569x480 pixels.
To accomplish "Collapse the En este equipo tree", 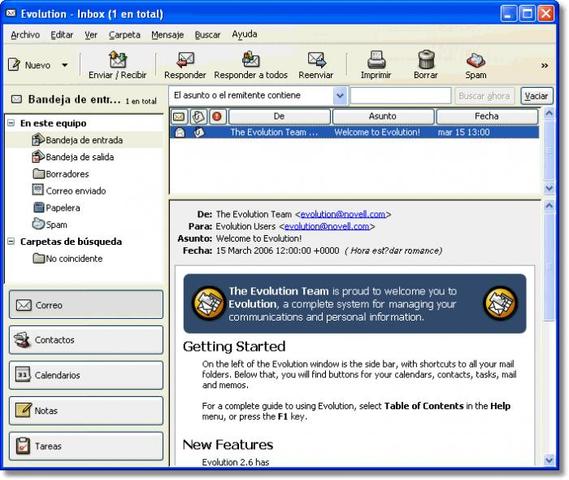I will coord(11,123).
